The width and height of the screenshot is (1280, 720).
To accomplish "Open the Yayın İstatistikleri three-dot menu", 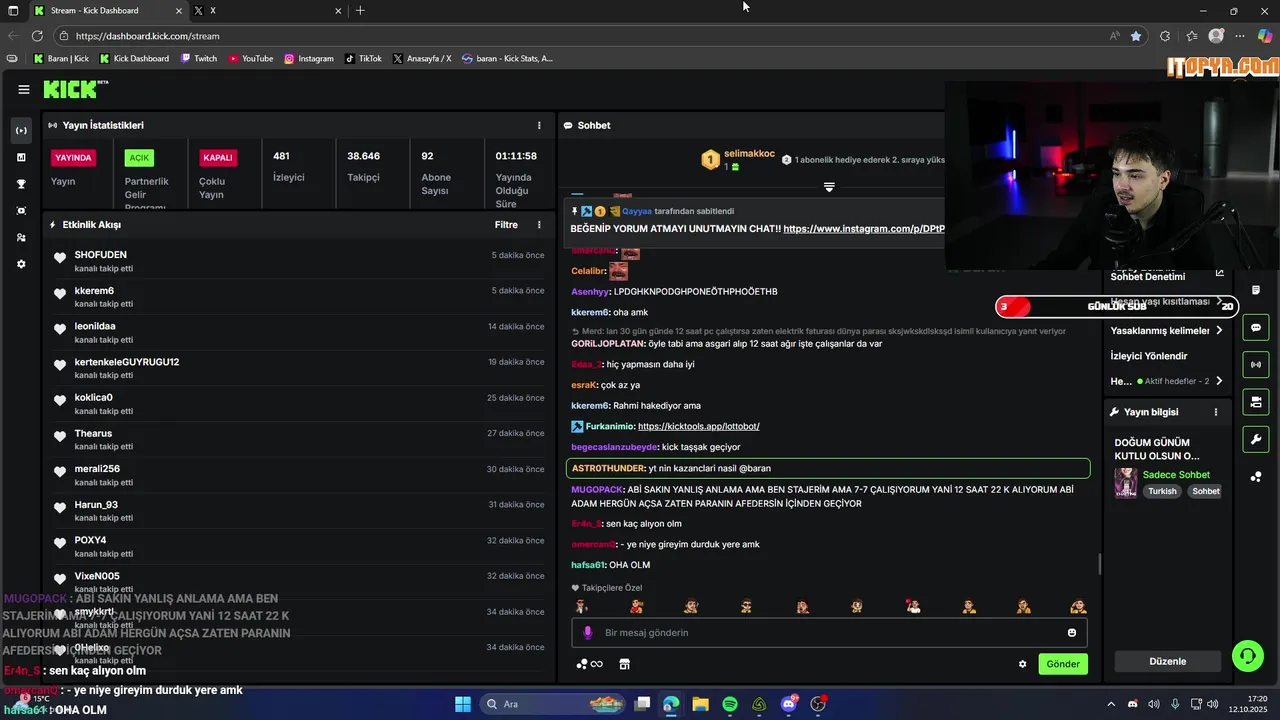I will point(539,125).
